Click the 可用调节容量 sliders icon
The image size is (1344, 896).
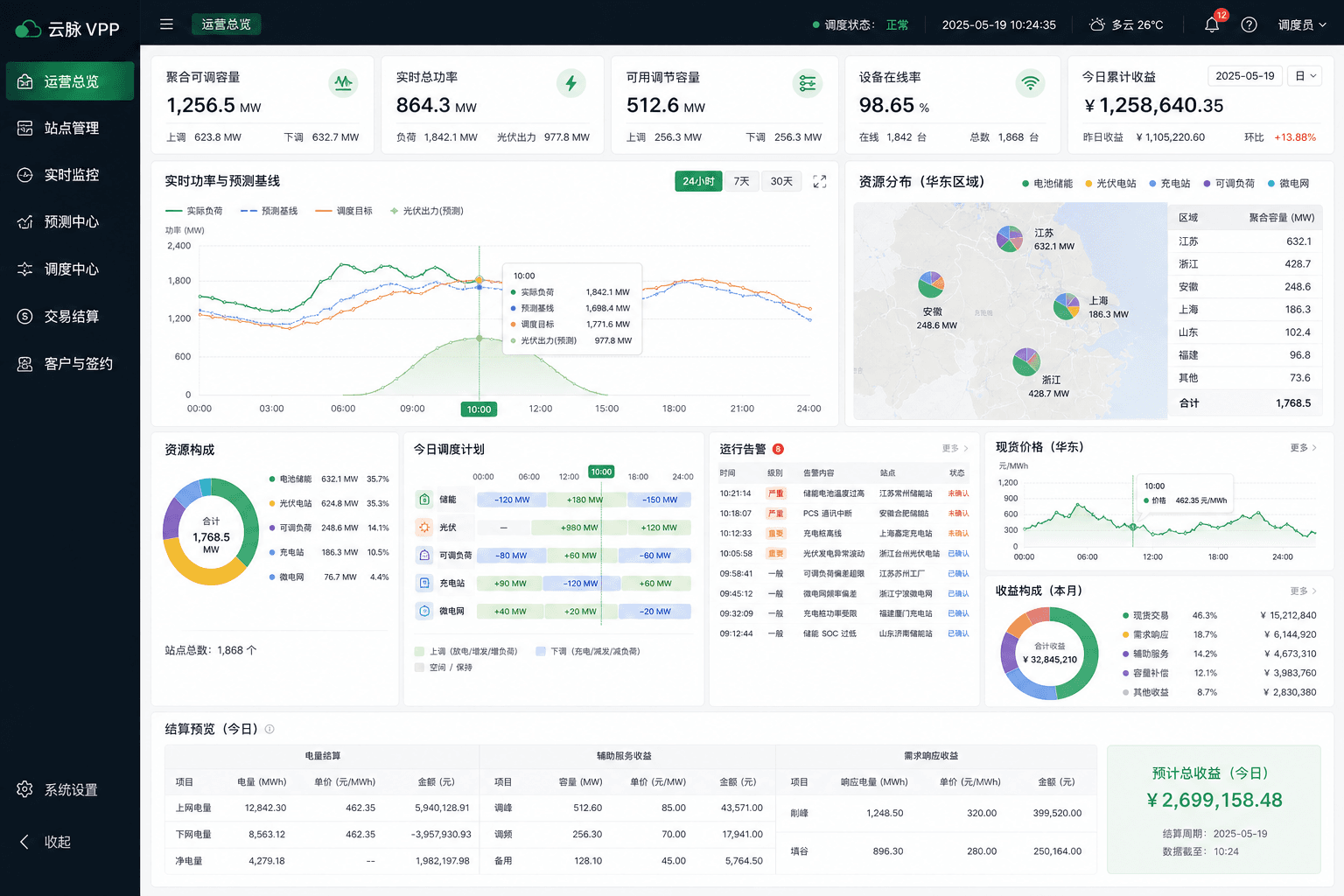click(807, 83)
